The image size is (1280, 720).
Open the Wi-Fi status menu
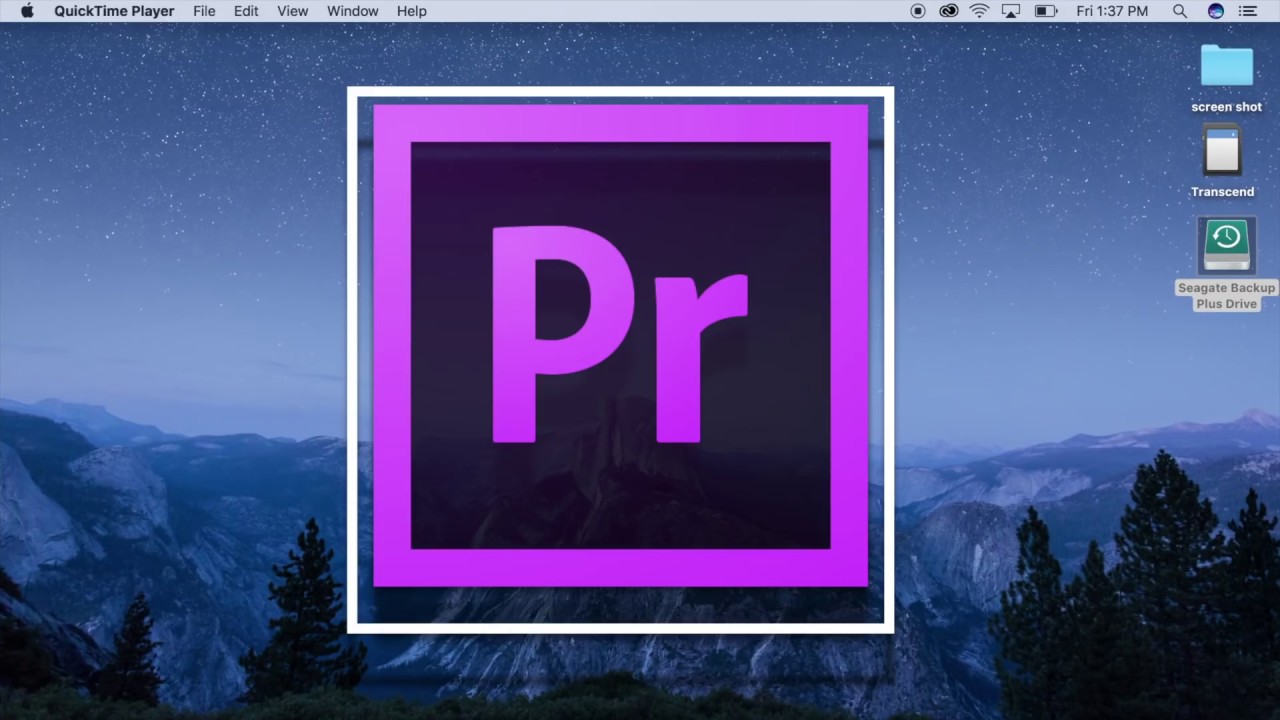(979, 11)
